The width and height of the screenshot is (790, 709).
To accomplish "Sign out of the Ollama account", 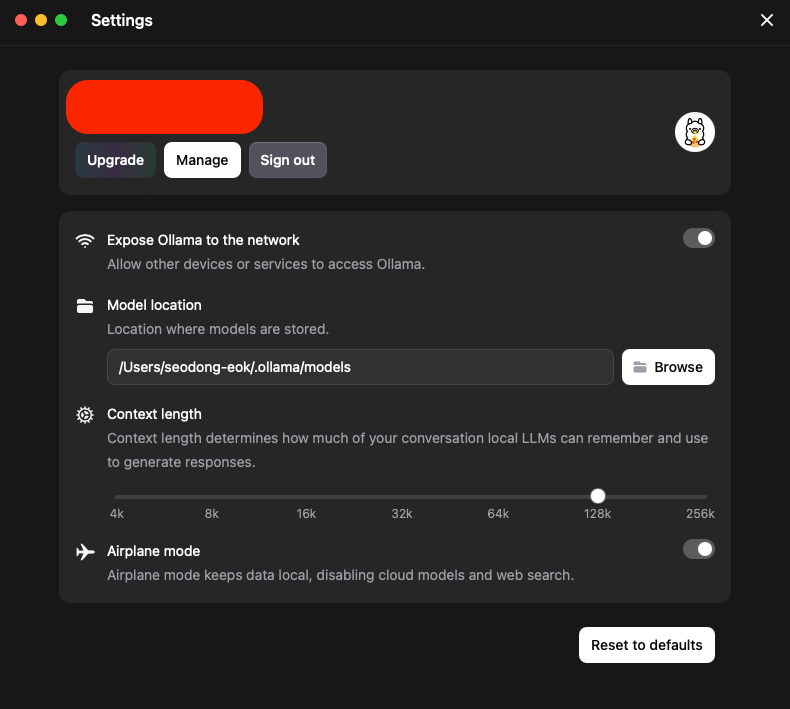I will pos(288,160).
